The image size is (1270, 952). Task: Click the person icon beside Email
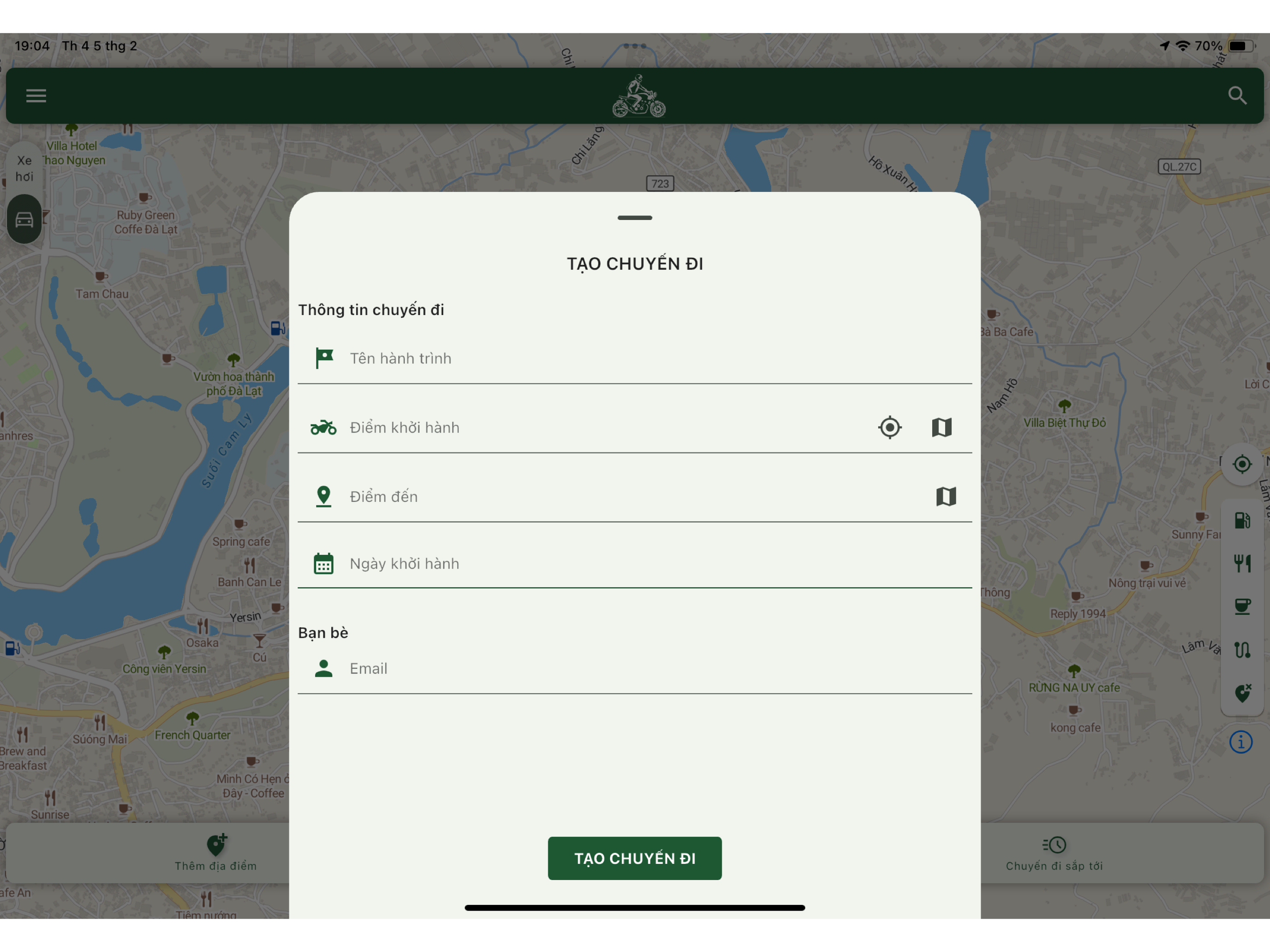pos(324,668)
